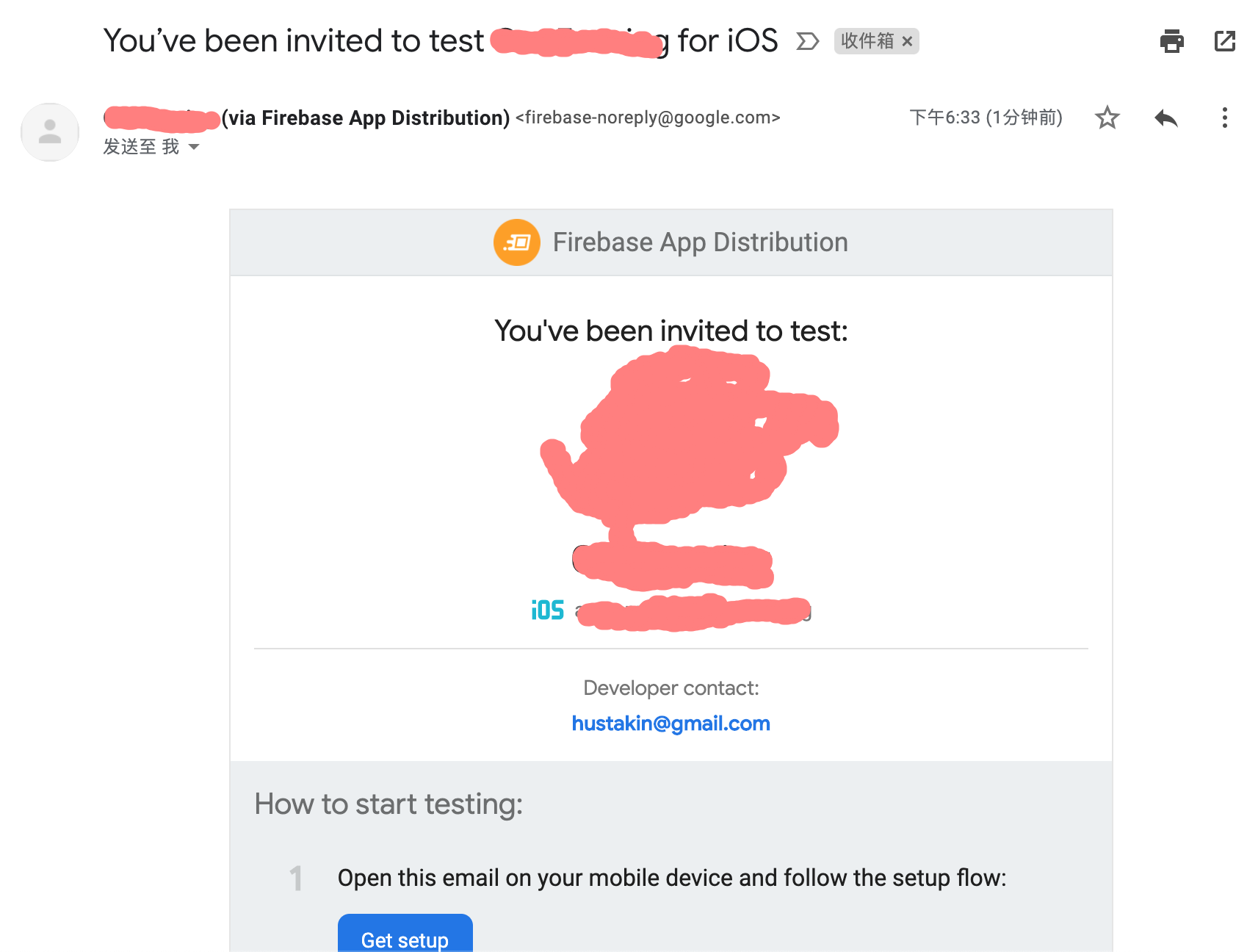The width and height of the screenshot is (1247, 952).
Task: Select the 收件箱 inbox label chip
Action: (867, 41)
